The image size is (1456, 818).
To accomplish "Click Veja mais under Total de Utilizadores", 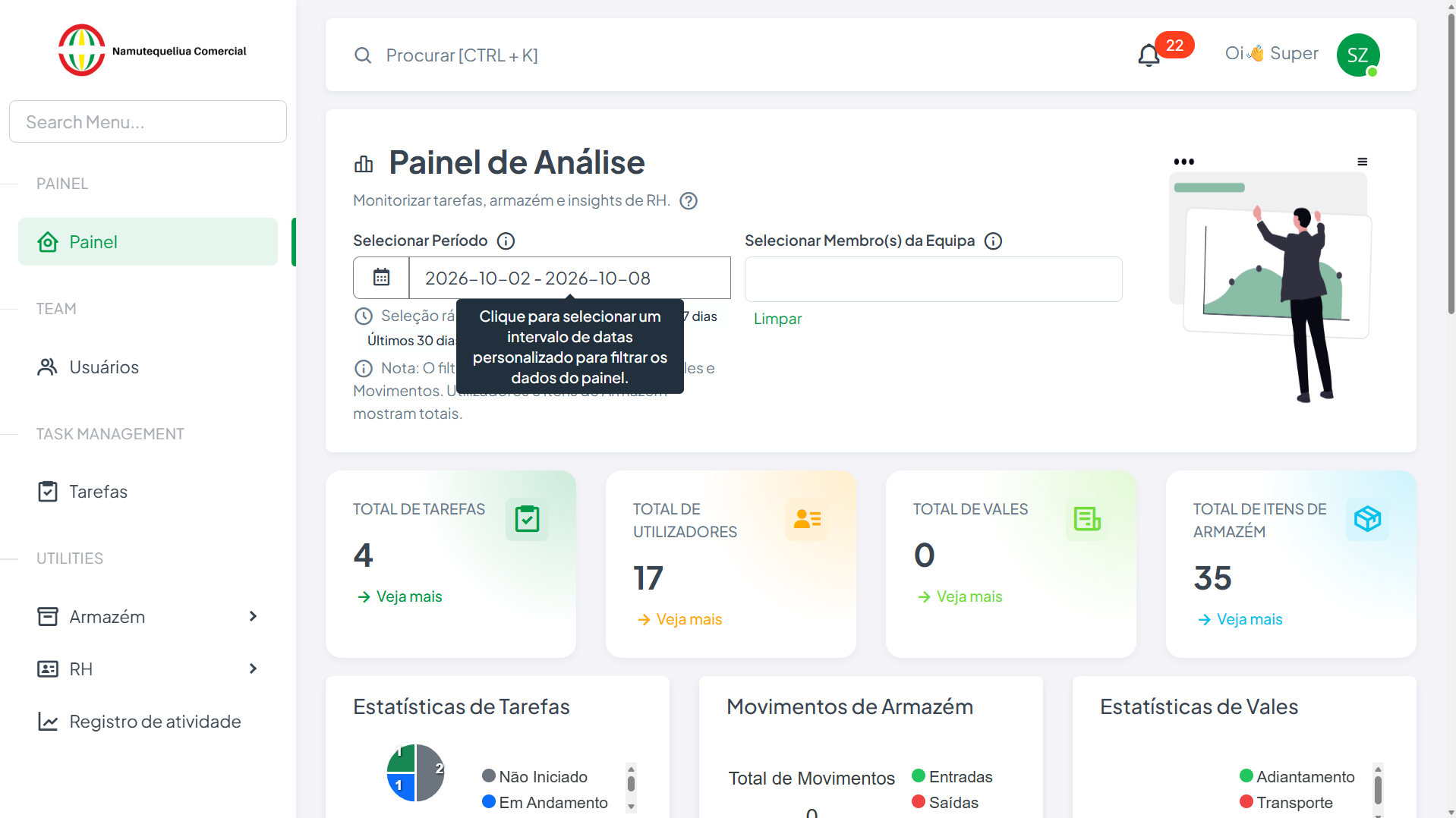I will pos(679,619).
